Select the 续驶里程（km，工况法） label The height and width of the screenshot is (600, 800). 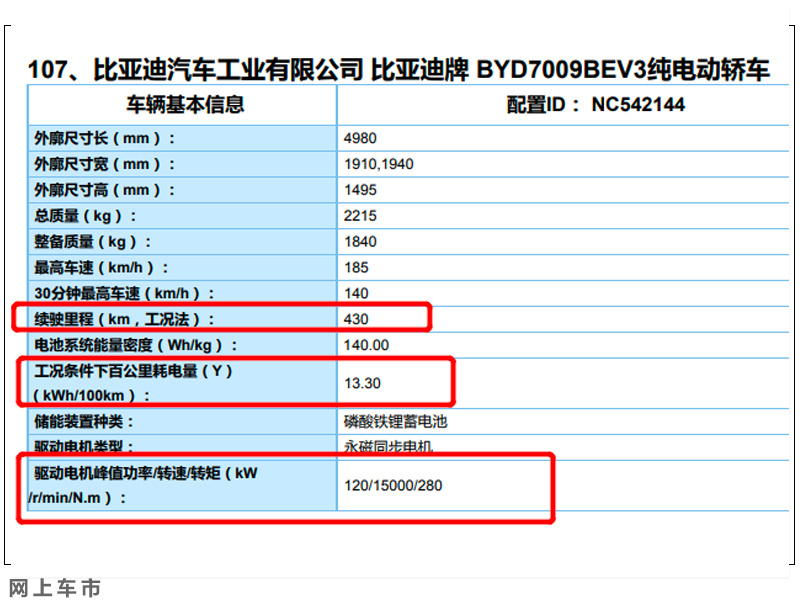click(124, 319)
